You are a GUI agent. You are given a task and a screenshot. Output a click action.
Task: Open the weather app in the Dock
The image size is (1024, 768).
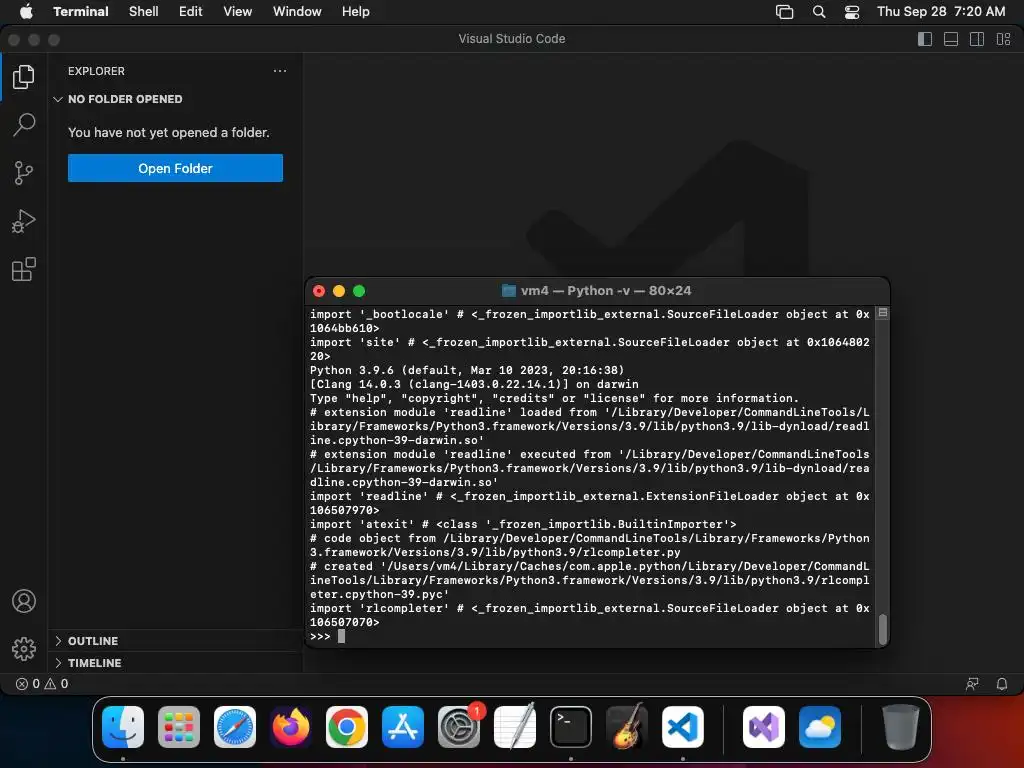(820, 727)
